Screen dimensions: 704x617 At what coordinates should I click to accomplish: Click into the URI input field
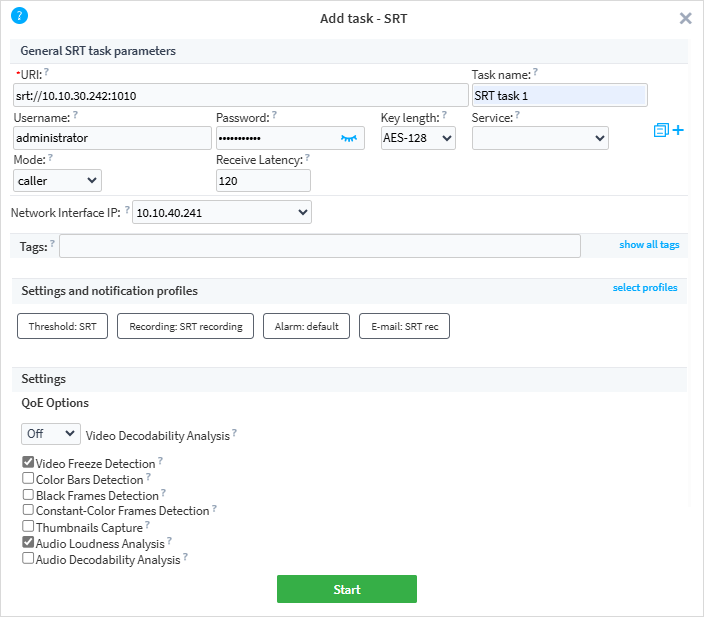240,95
